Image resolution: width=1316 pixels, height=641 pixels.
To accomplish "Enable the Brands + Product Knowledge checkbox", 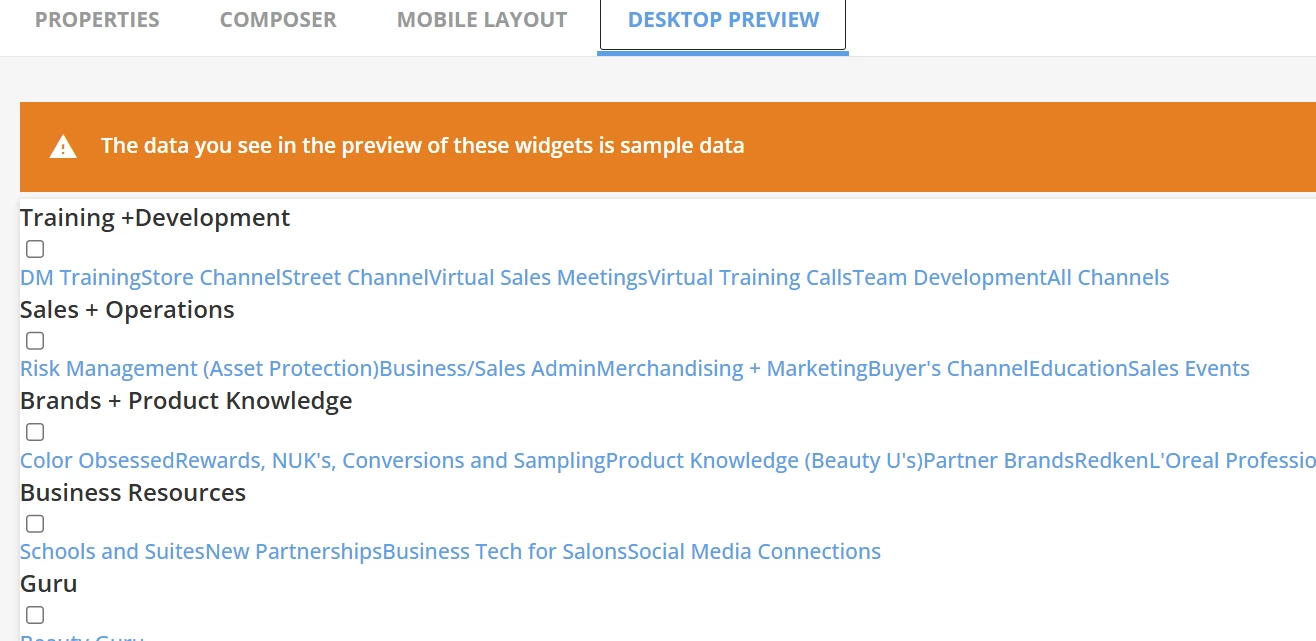I will pos(35,432).
